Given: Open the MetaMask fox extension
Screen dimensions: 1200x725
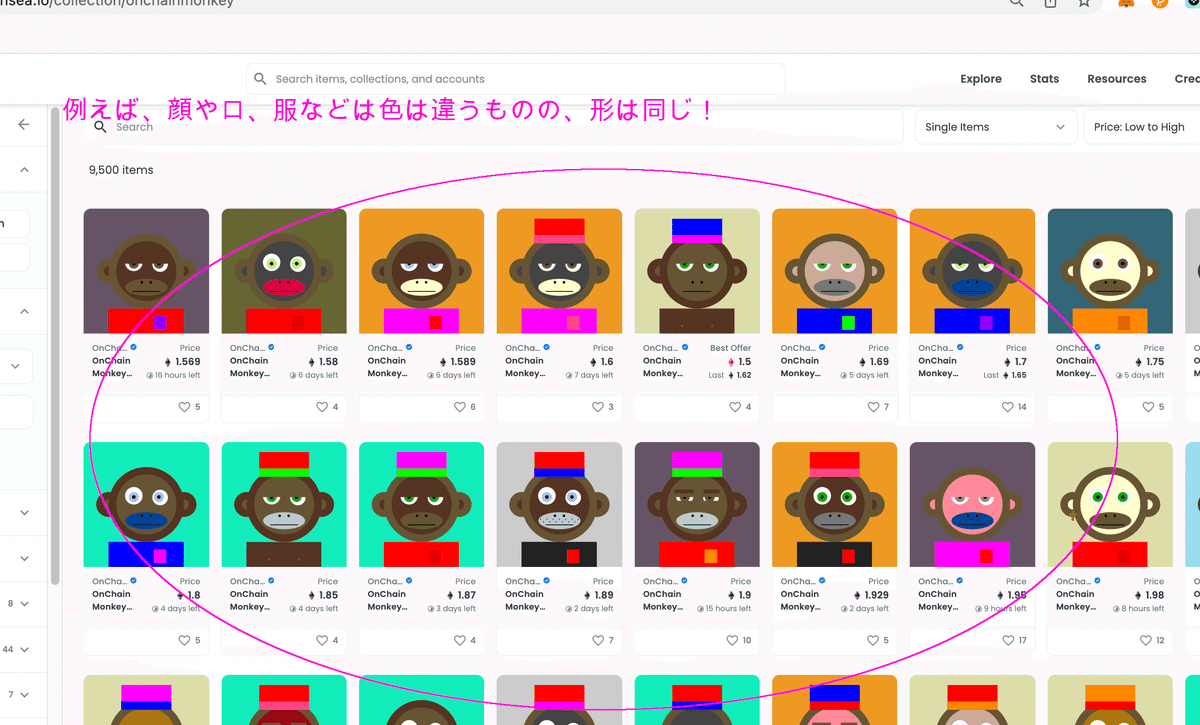Looking at the screenshot, I should tap(1126, 3).
